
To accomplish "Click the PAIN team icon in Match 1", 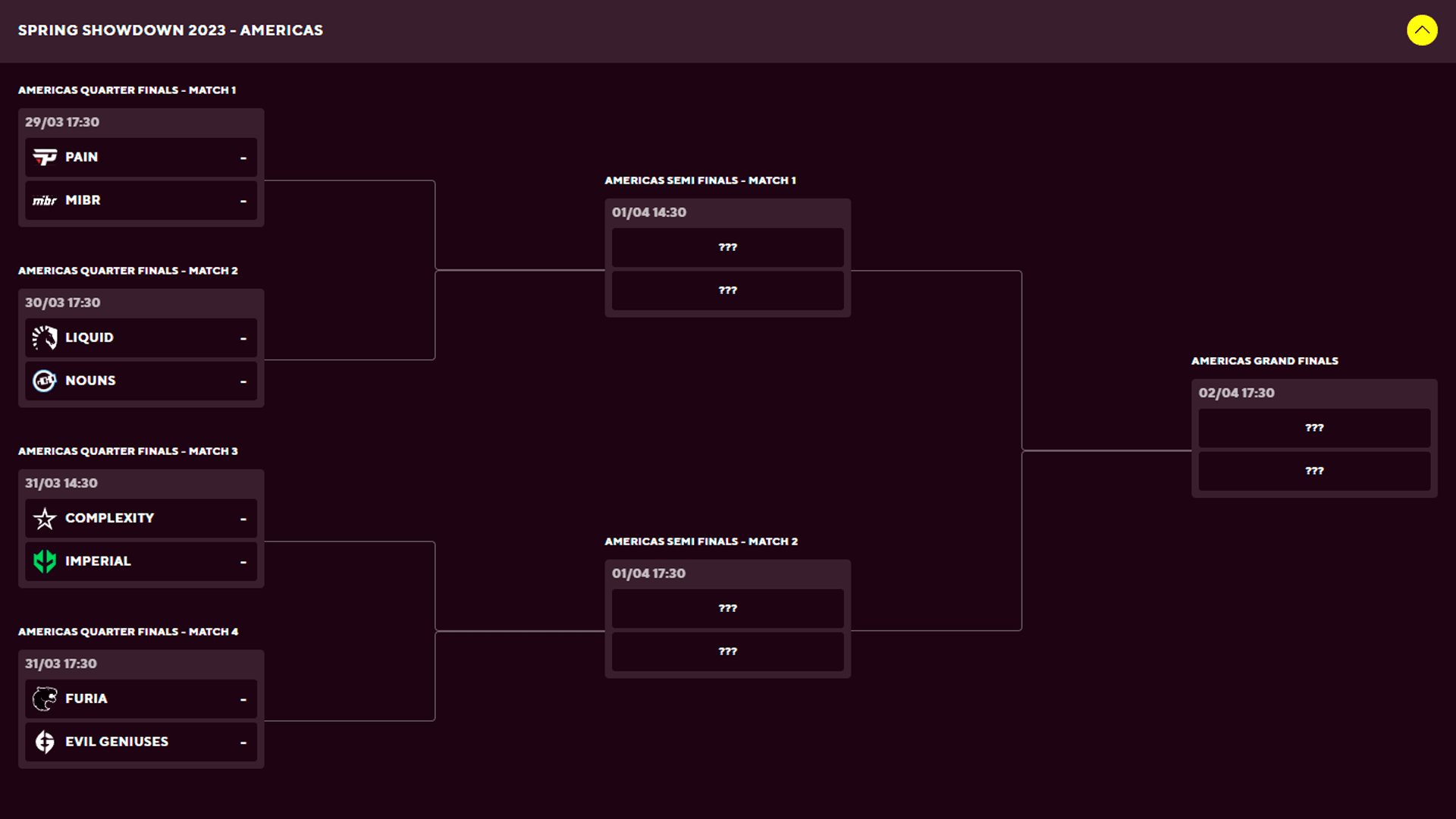I will (44, 157).
